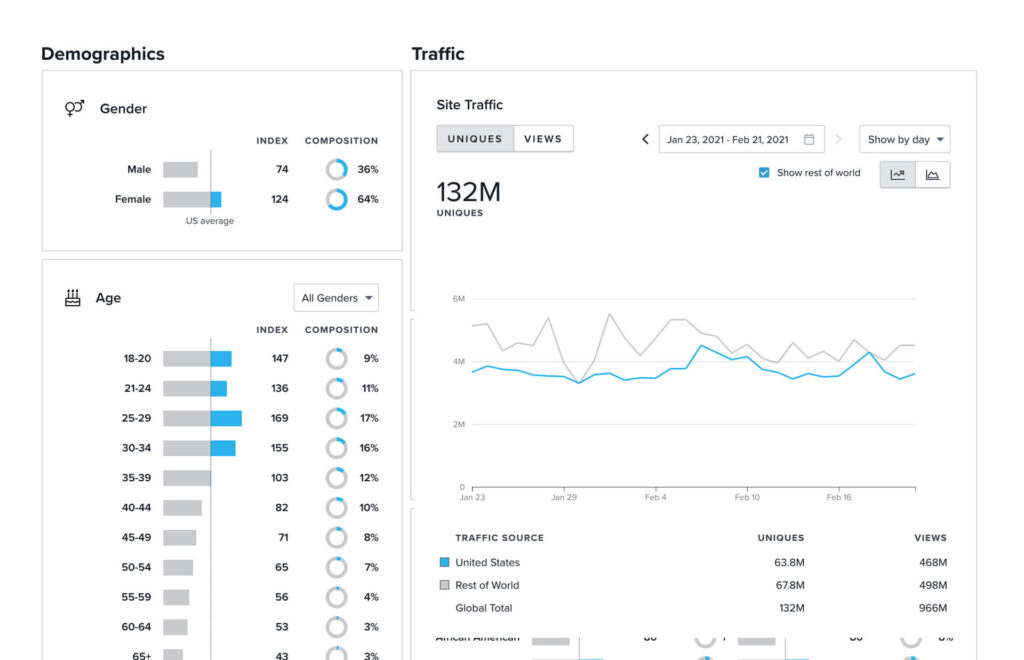Click the Male 36% composition donut
Screen dimensions: 1024x660
click(337, 169)
